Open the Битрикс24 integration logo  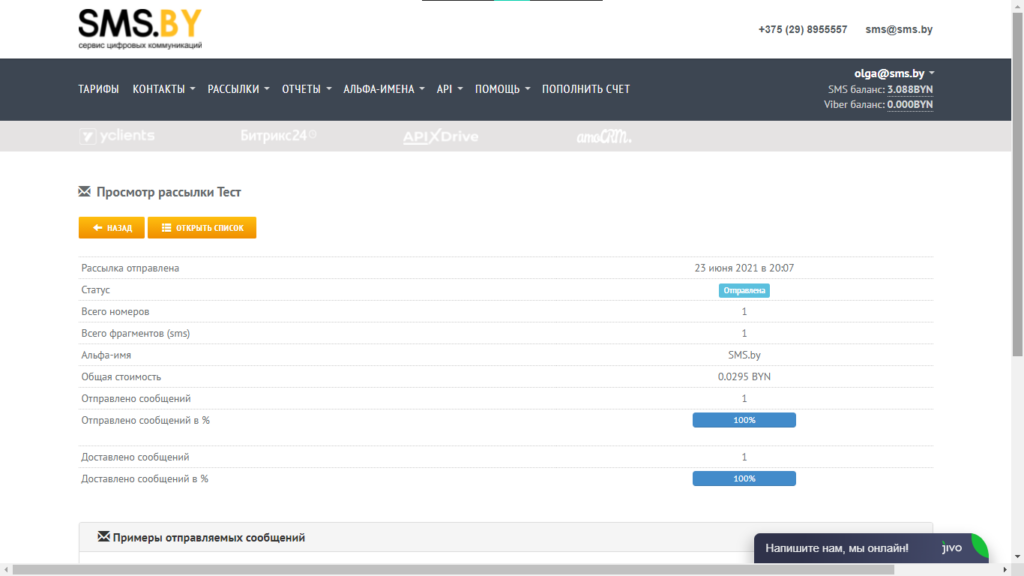278,135
